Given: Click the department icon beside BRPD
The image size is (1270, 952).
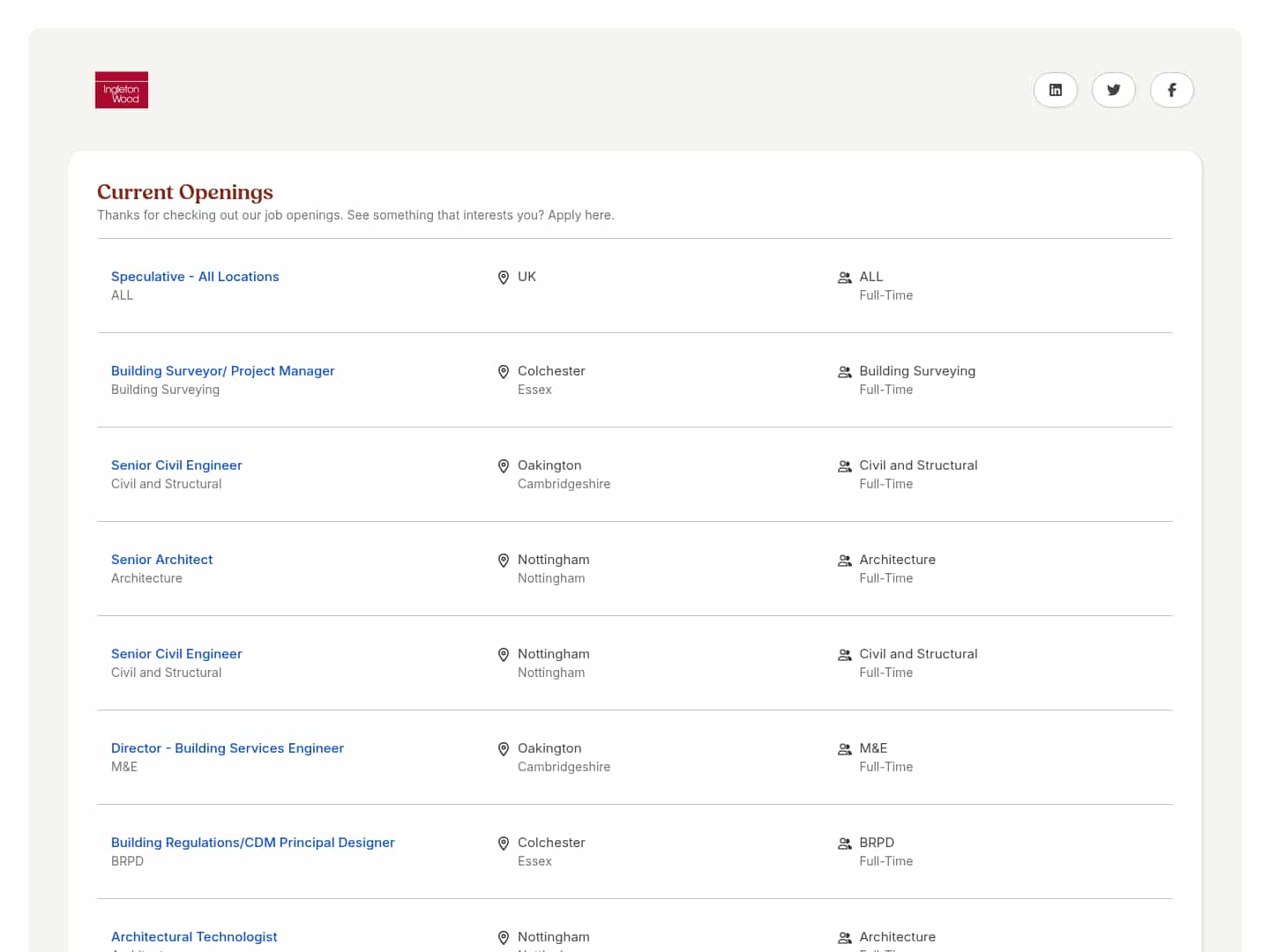Looking at the screenshot, I should point(844,844).
